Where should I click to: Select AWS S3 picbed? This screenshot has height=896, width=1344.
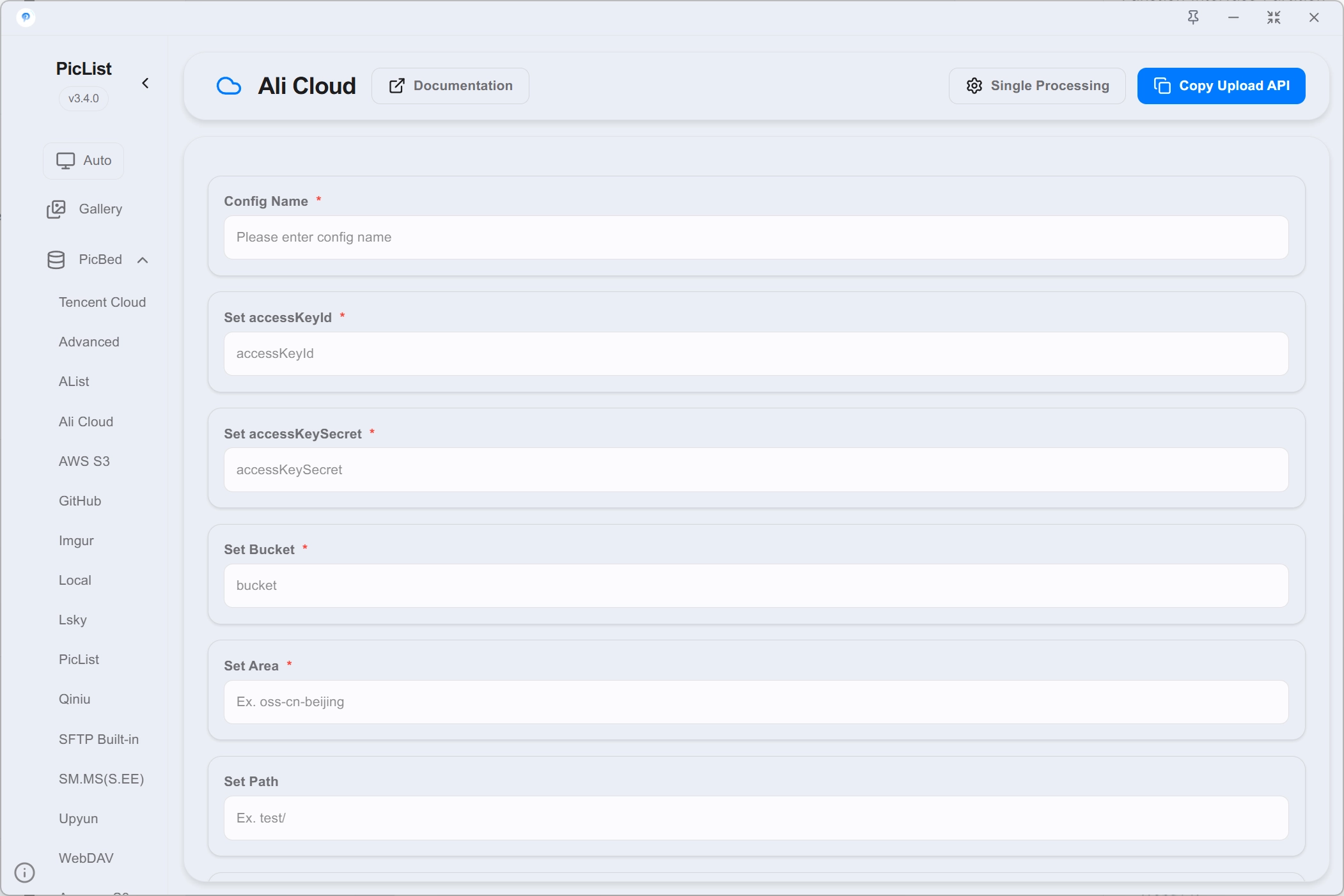tap(84, 461)
